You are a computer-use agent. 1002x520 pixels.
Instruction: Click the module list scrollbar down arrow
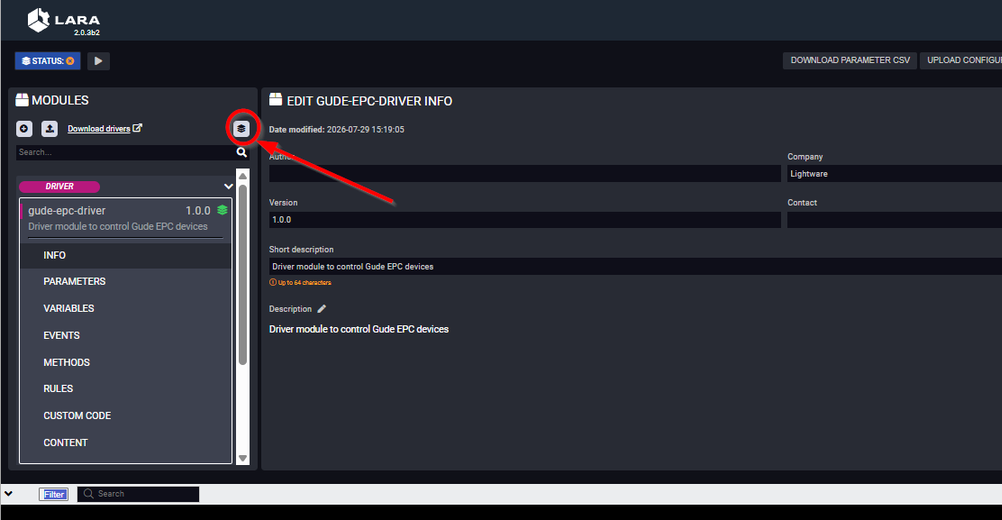(x=243, y=458)
